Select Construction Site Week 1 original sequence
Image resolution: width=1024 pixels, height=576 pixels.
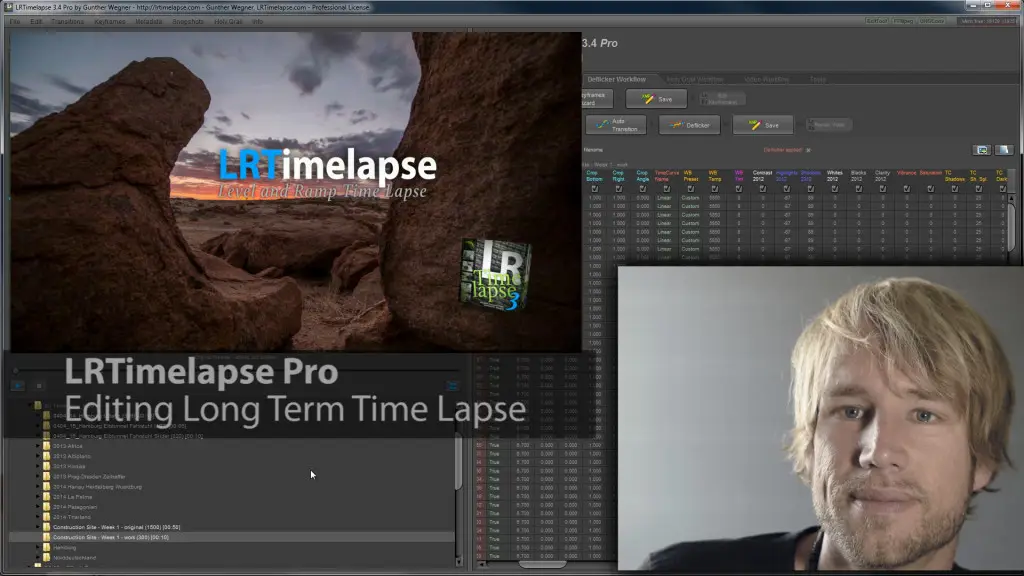(116, 527)
